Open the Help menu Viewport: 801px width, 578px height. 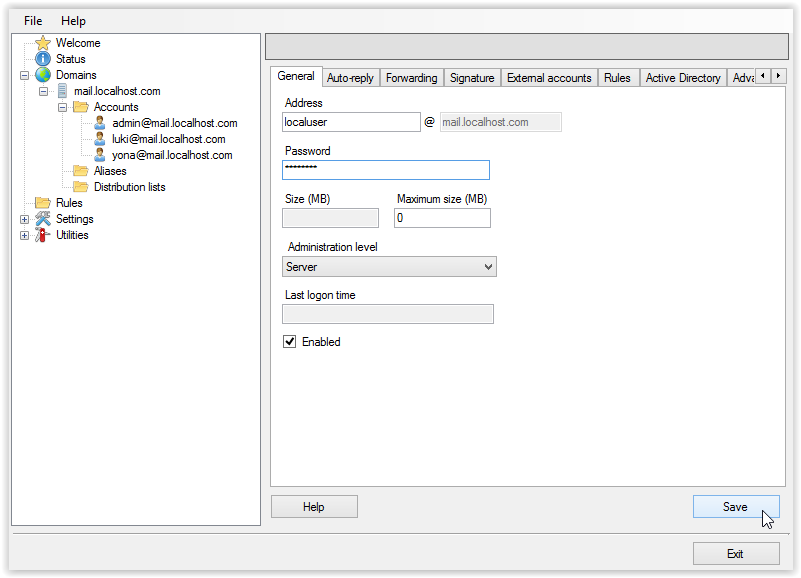click(73, 21)
